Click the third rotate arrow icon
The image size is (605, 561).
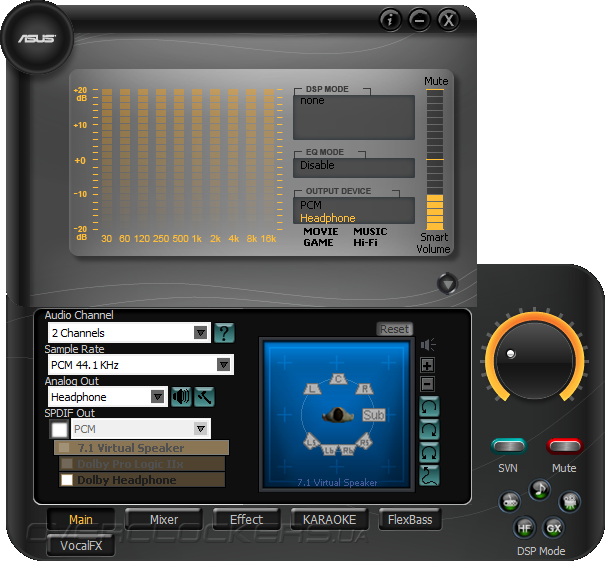(x=429, y=452)
